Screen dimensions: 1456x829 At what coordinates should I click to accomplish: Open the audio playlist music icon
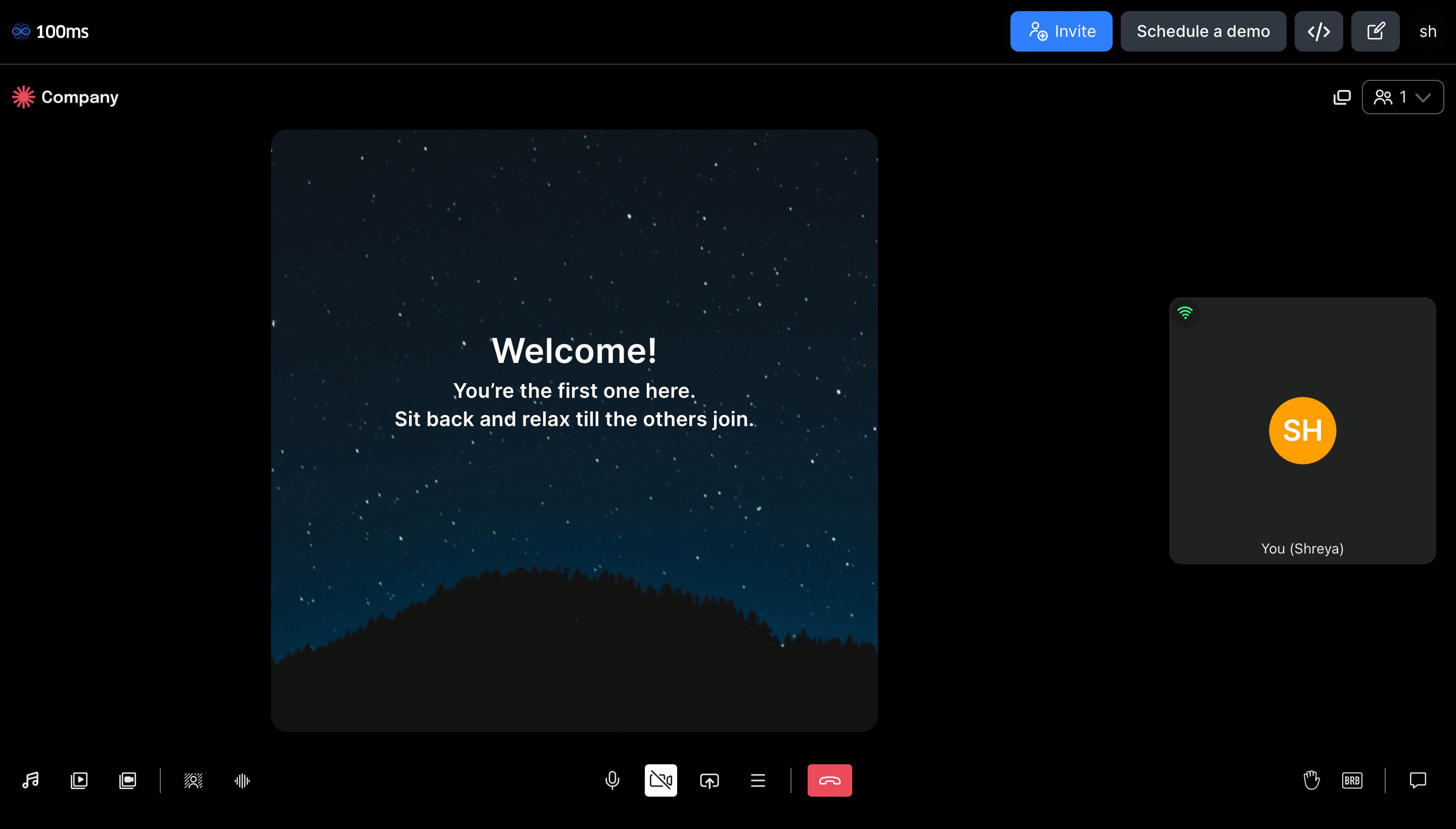[x=31, y=780]
